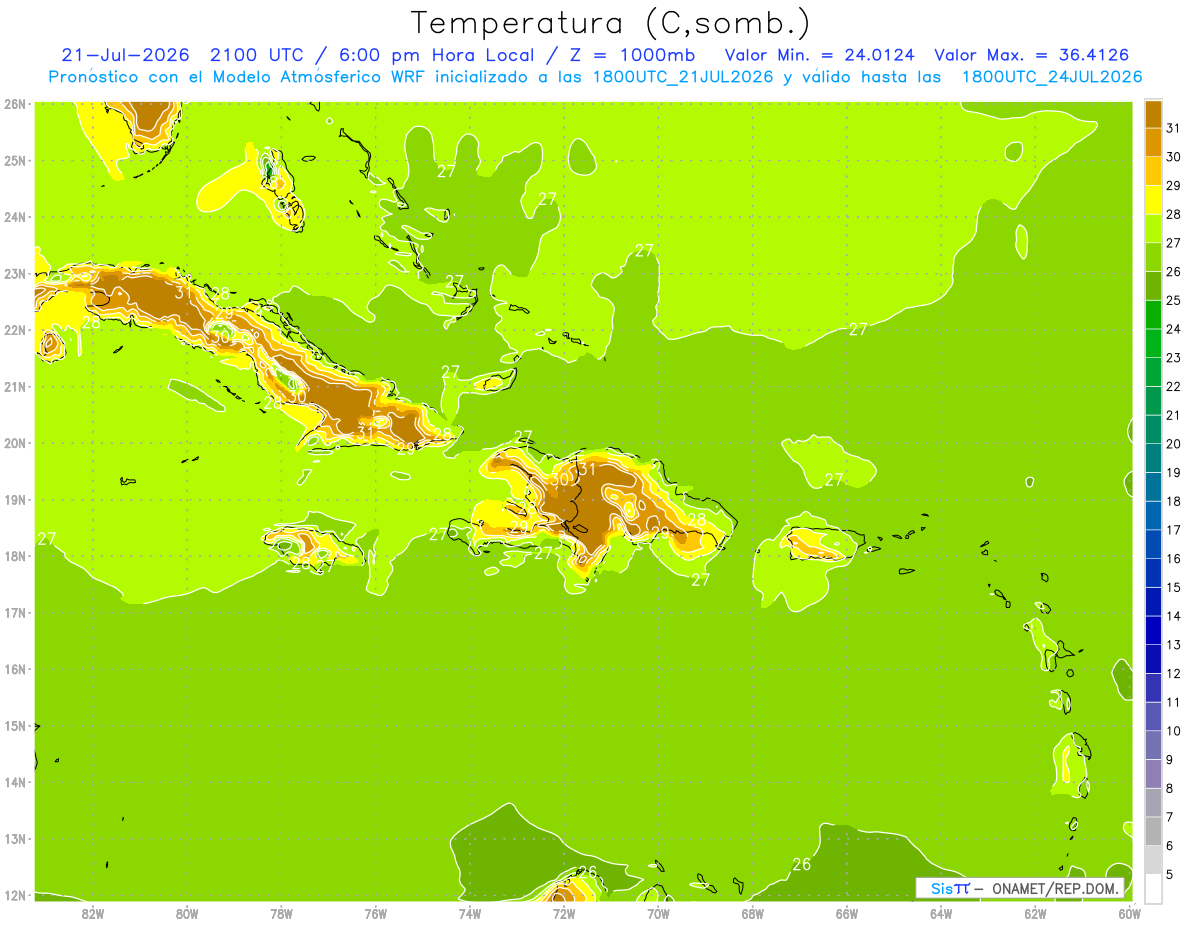Click "Valor Min. = 24.0124" value

(822, 55)
